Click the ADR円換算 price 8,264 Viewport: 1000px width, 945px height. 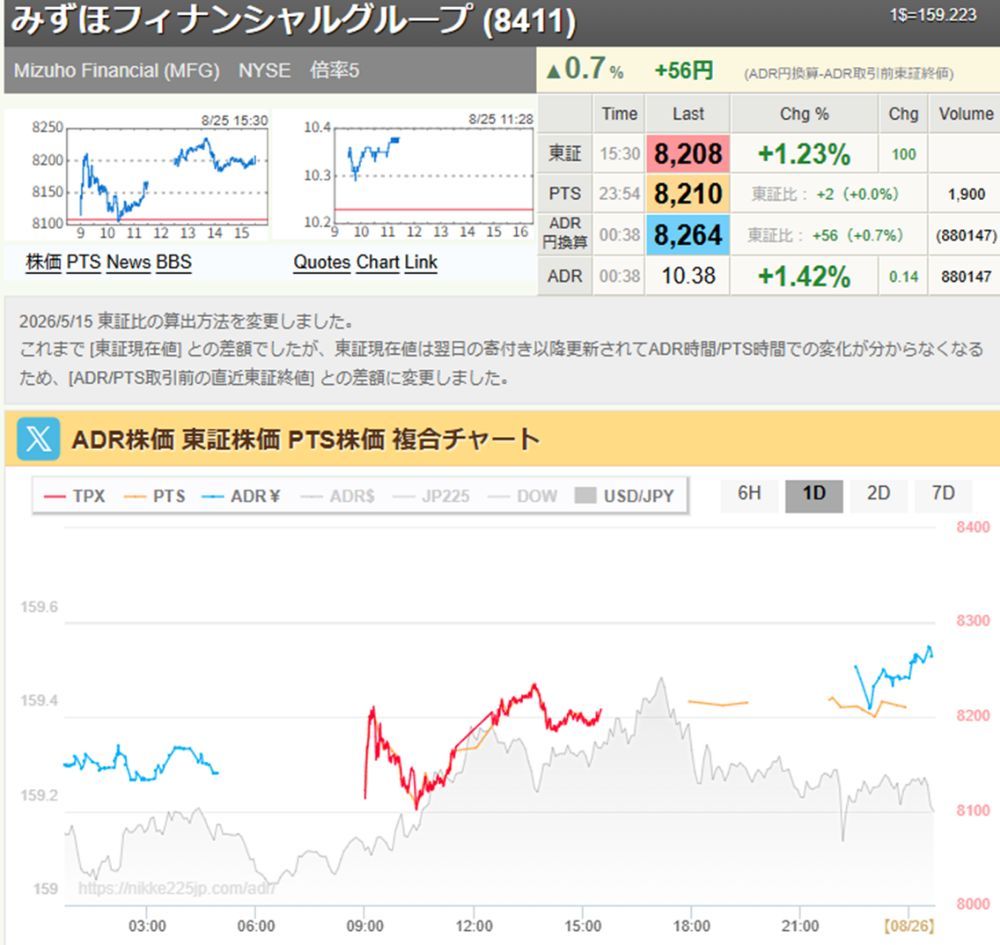point(688,235)
